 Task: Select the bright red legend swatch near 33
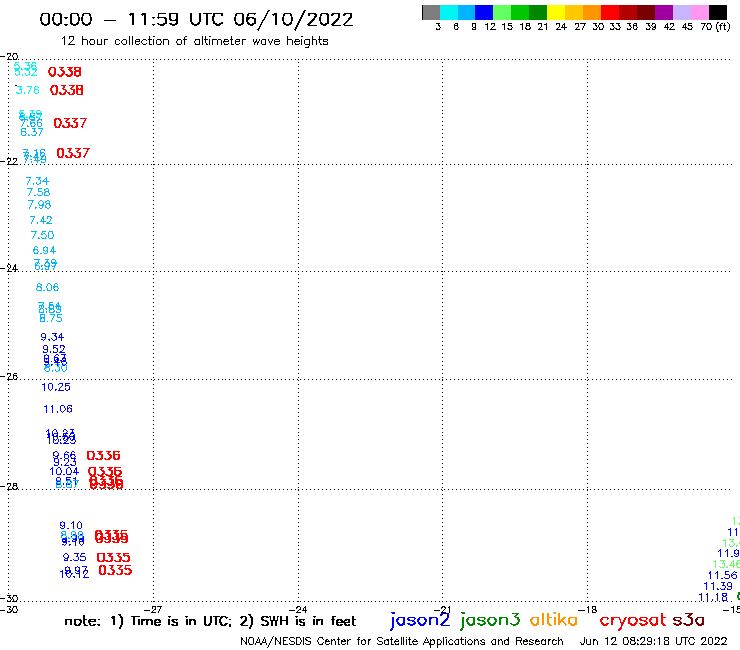[609, 12]
